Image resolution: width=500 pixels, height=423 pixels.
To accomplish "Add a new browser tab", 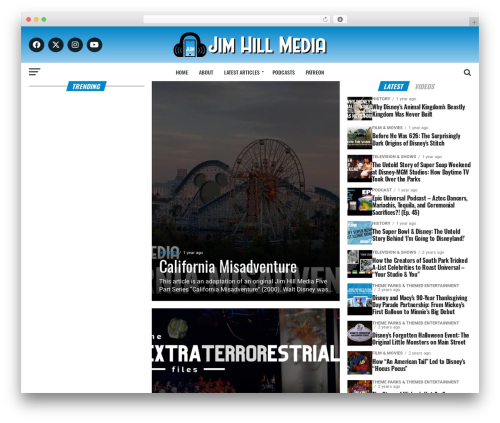I will coord(474,22).
